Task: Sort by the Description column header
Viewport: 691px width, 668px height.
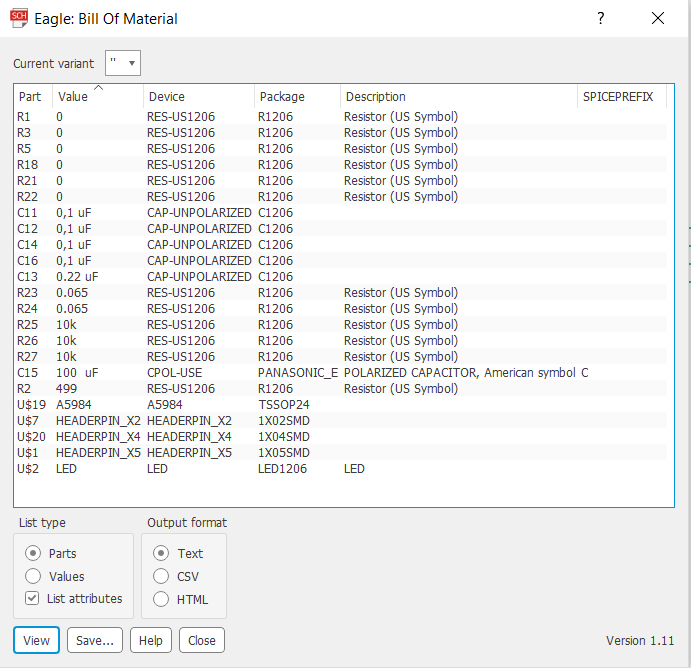Action: (x=459, y=96)
